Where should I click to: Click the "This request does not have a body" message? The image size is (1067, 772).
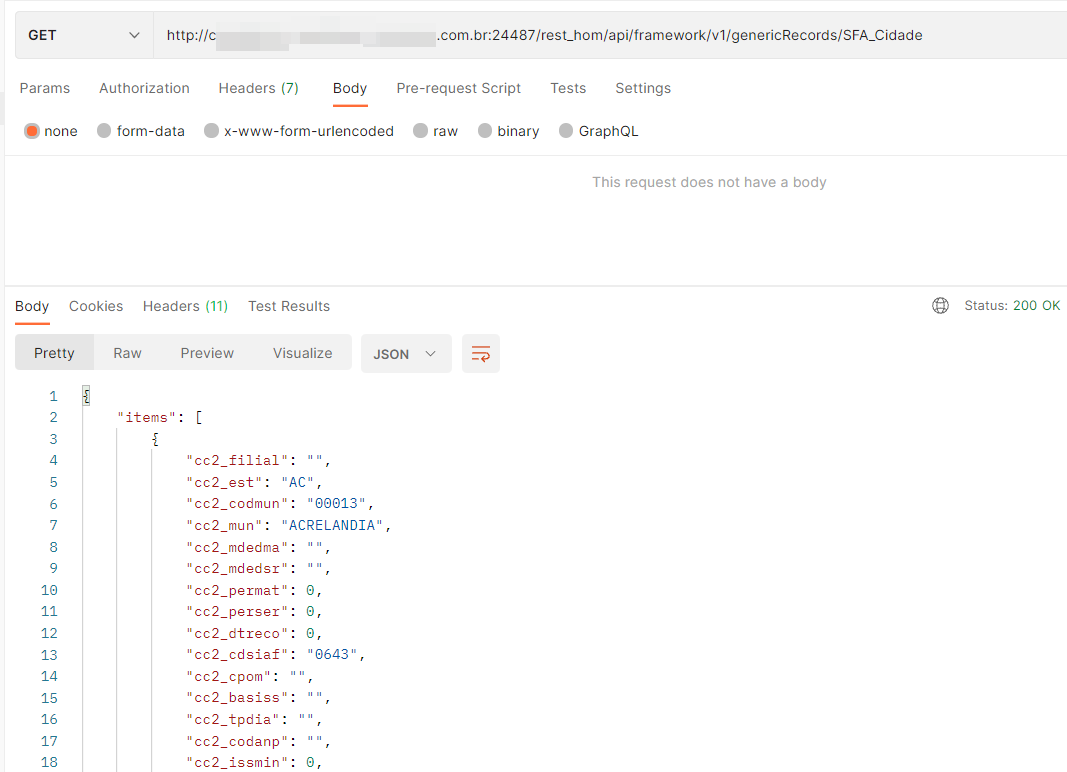709,182
